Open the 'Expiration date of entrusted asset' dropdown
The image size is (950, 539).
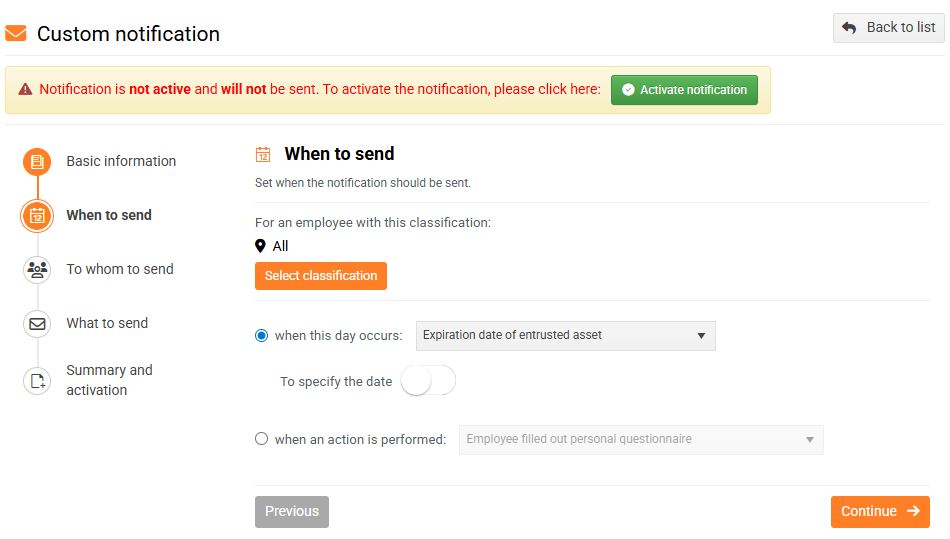pyautogui.click(x=565, y=336)
